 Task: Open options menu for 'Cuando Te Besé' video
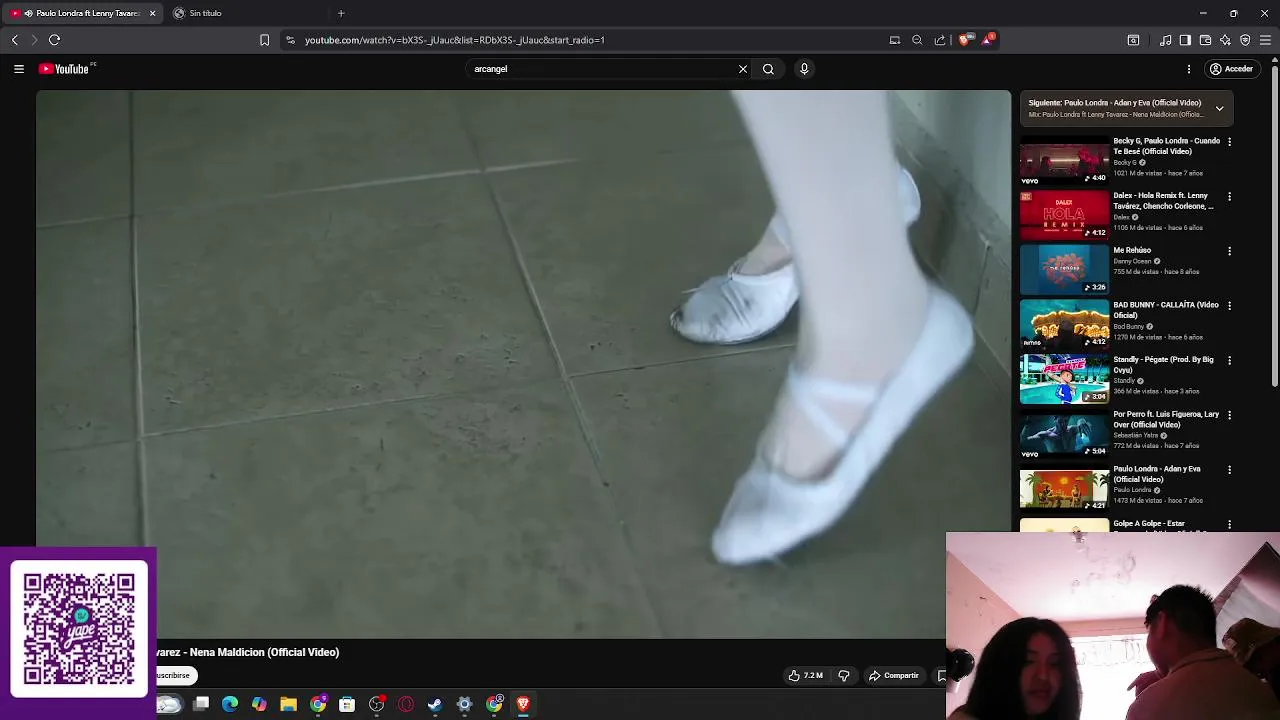[x=1229, y=142]
